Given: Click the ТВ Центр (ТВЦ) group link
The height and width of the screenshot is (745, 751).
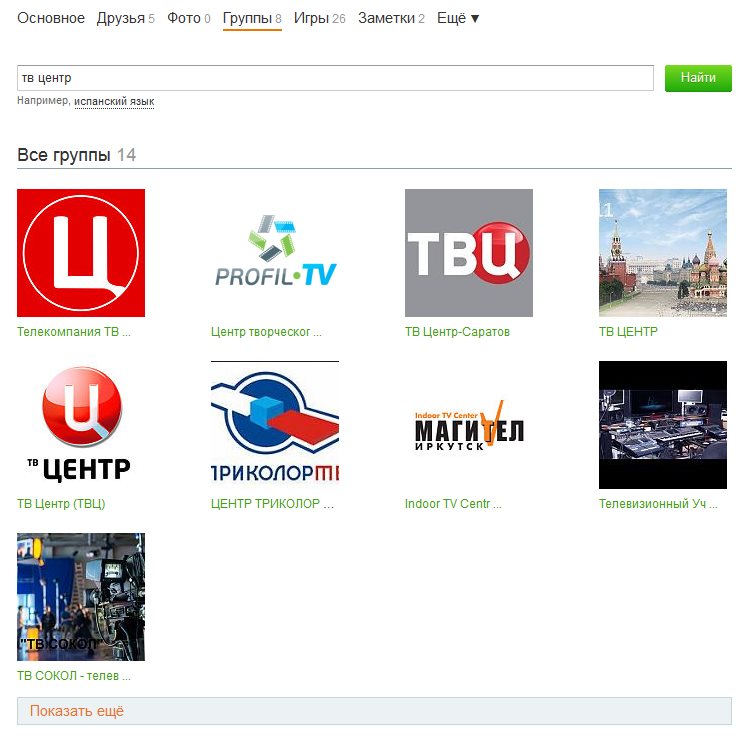Looking at the screenshot, I should coord(61,504).
